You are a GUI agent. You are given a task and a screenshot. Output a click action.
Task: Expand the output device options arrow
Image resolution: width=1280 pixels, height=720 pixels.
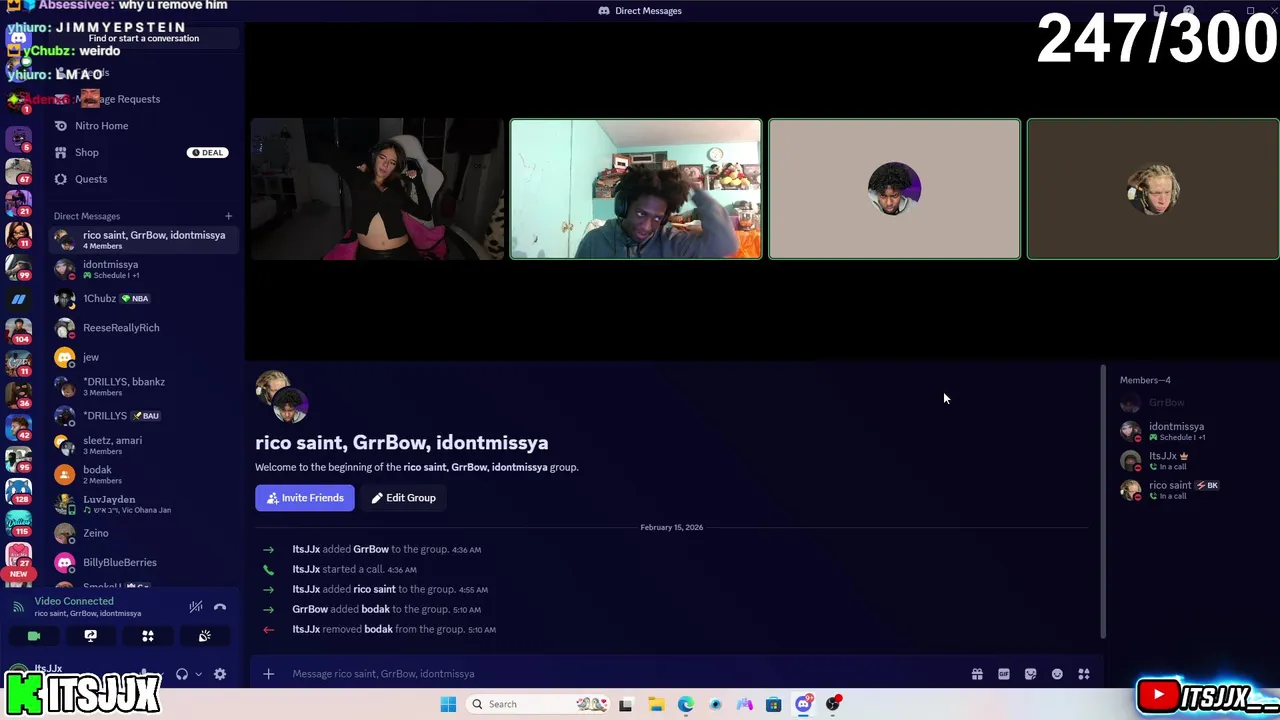click(x=198, y=674)
